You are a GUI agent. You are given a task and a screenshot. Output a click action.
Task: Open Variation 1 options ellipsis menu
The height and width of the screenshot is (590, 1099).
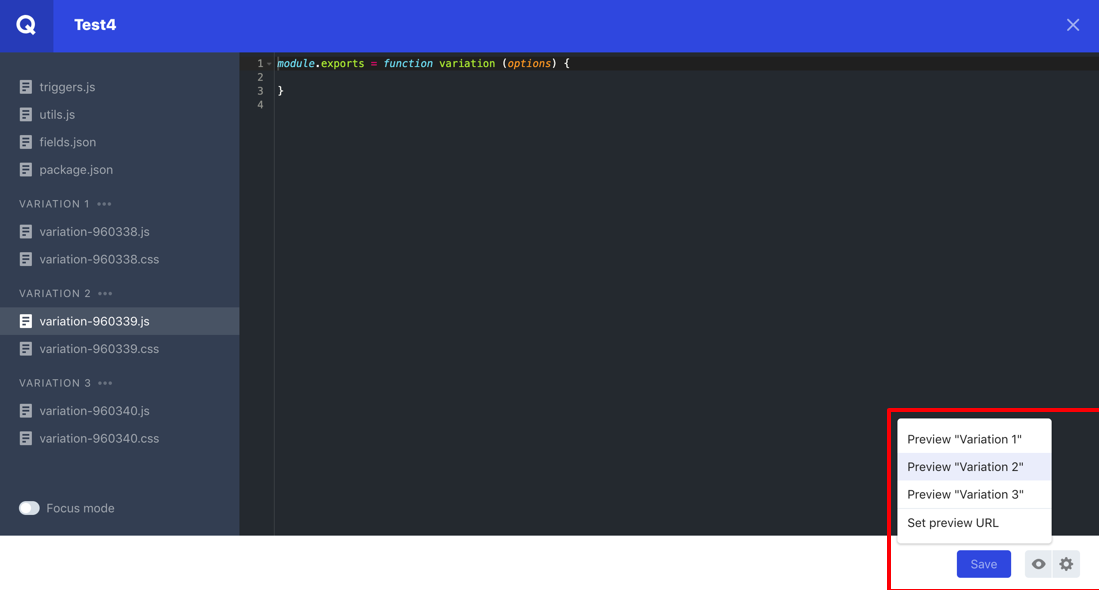pyautogui.click(x=104, y=204)
